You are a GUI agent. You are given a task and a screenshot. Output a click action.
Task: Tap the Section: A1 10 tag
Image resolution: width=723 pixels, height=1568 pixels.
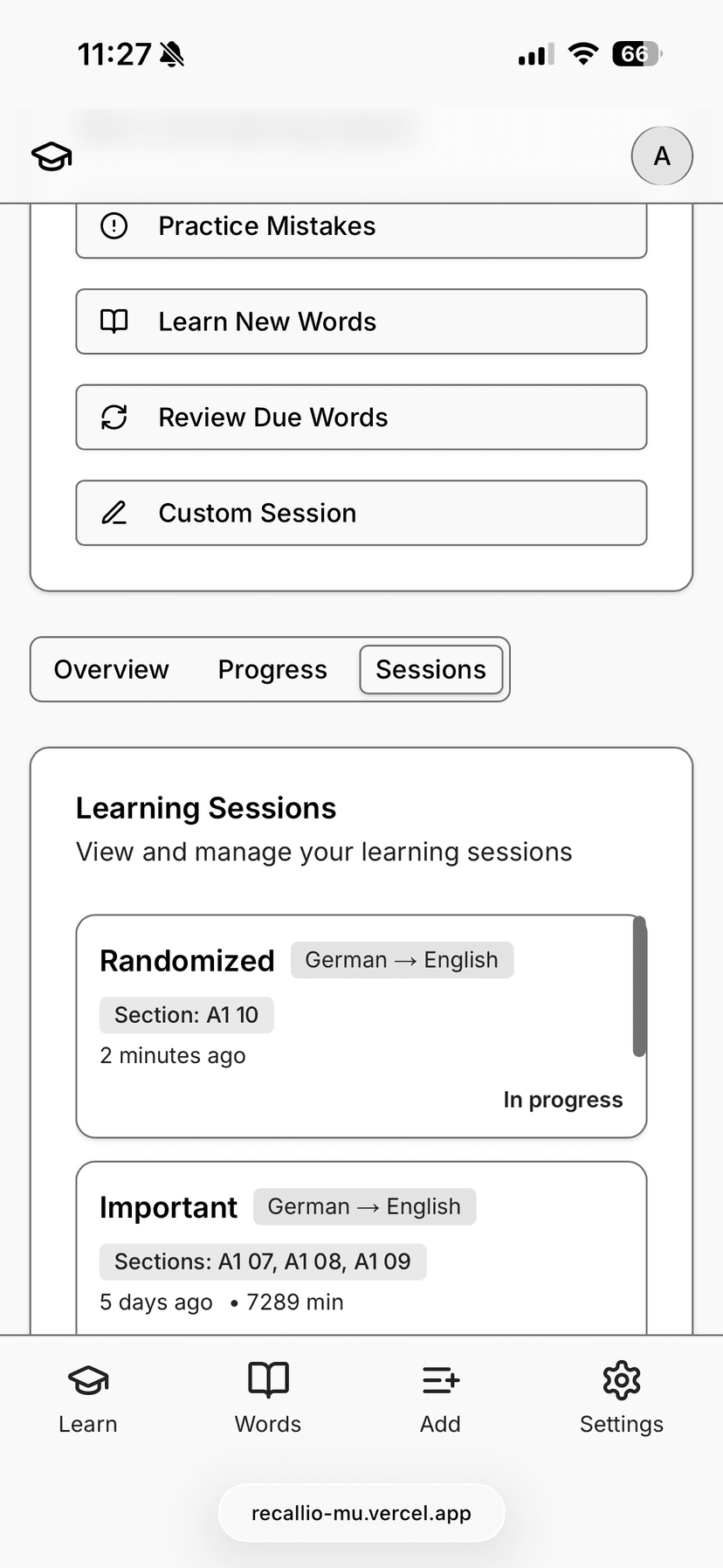[x=186, y=1015]
